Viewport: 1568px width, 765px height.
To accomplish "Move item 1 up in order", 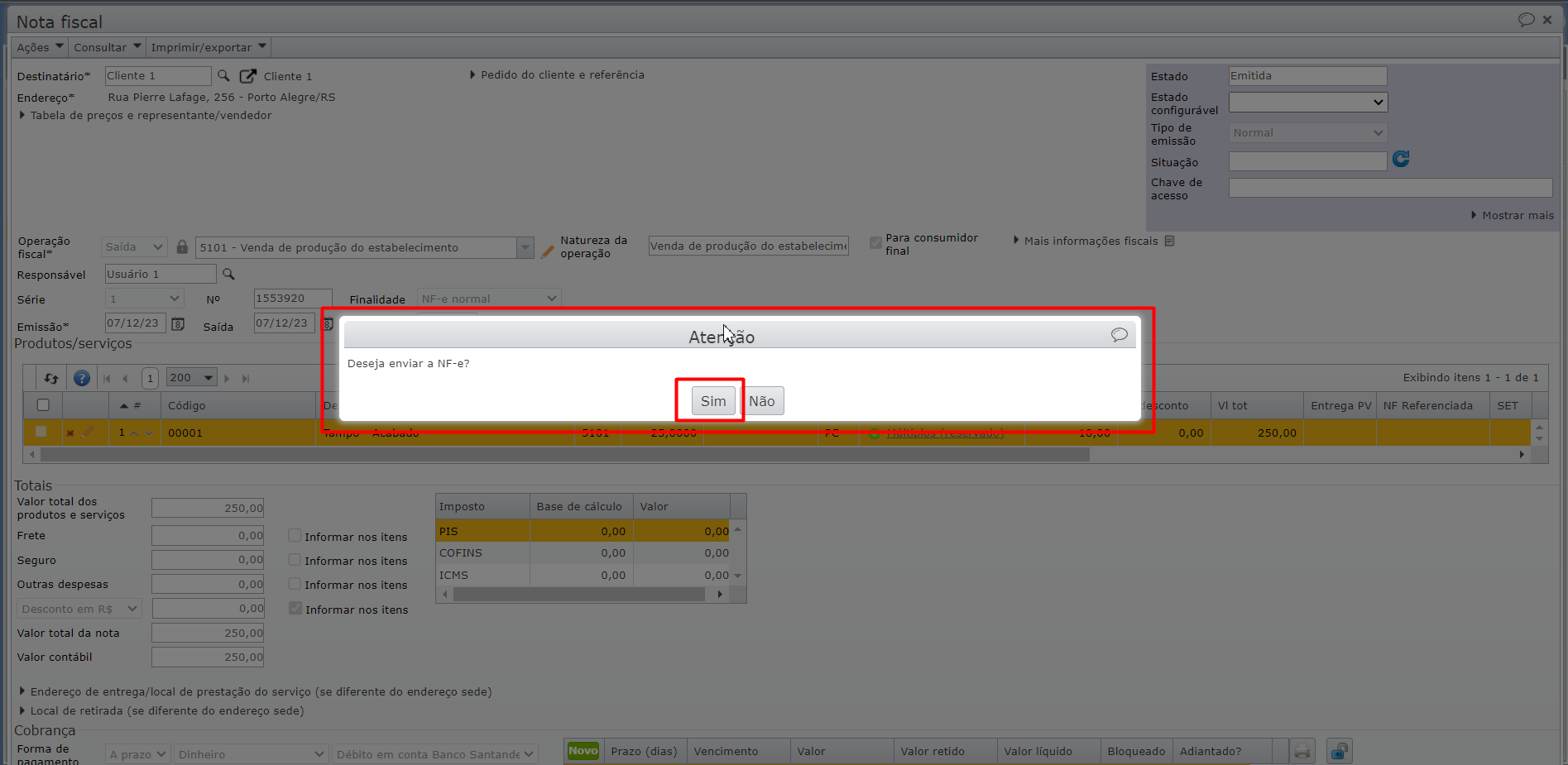I will (134, 433).
